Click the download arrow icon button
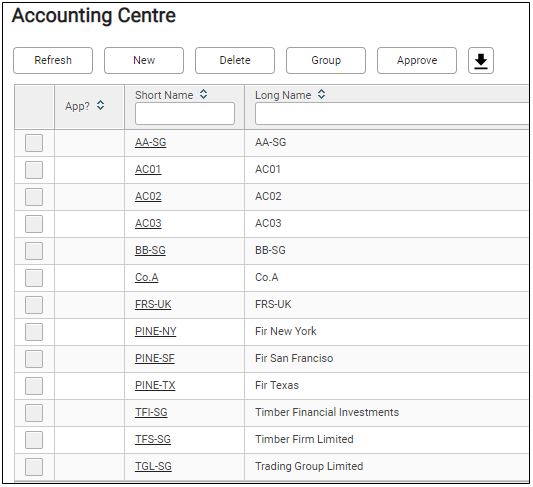The height and width of the screenshot is (487, 533). (481, 60)
